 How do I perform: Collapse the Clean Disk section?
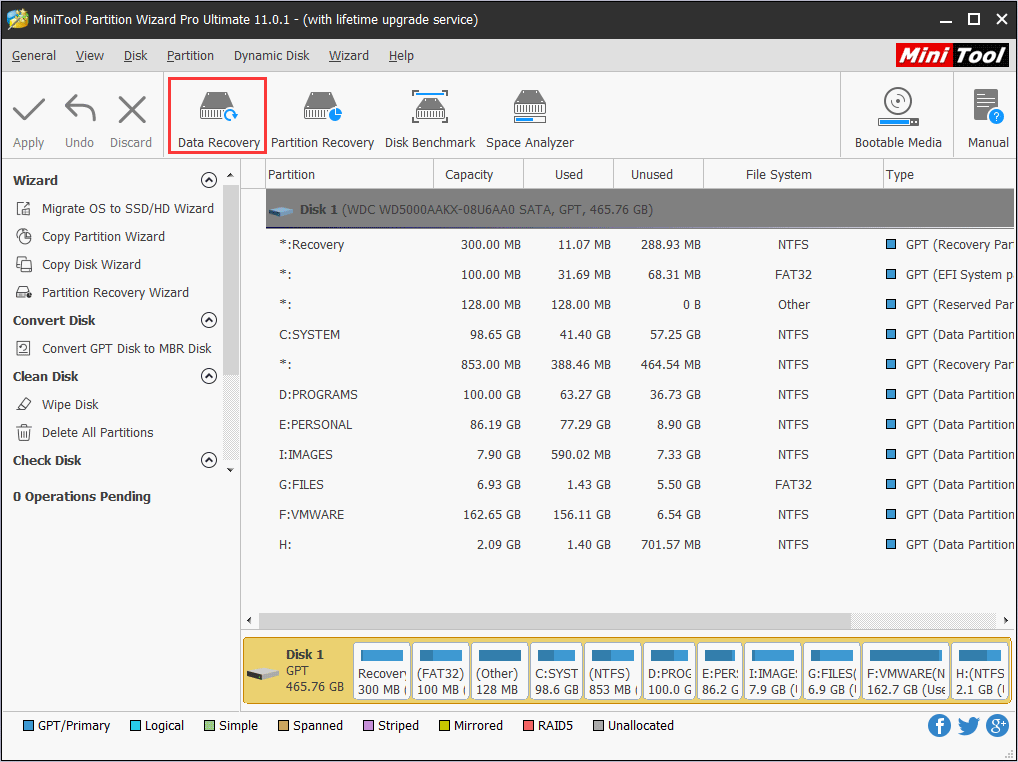[209, 377]
